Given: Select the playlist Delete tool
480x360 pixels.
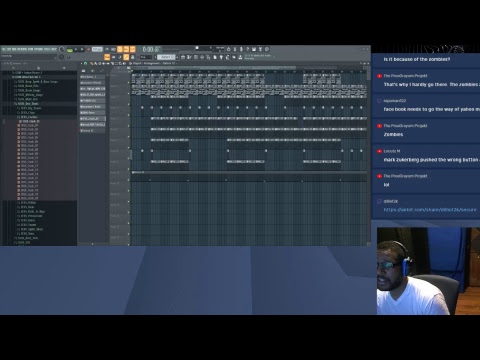Looking at the screenshot, I should 100,63.
